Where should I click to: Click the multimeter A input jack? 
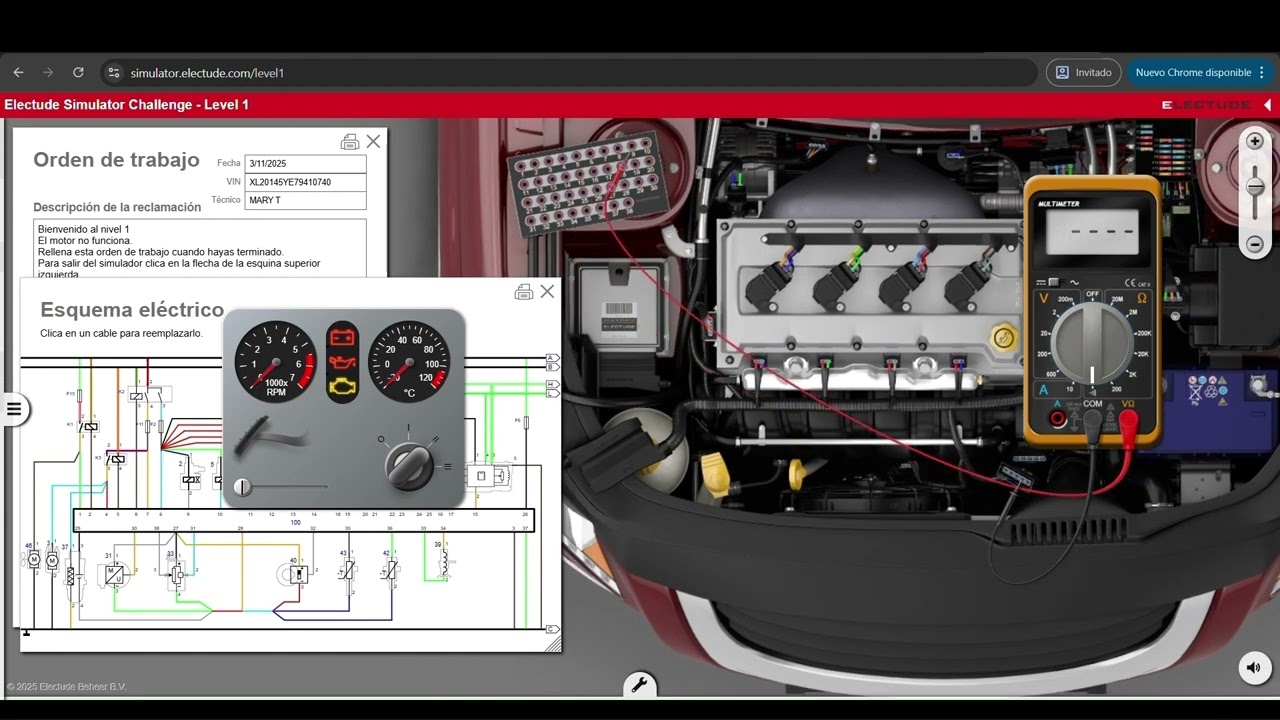pos(1057,420)
